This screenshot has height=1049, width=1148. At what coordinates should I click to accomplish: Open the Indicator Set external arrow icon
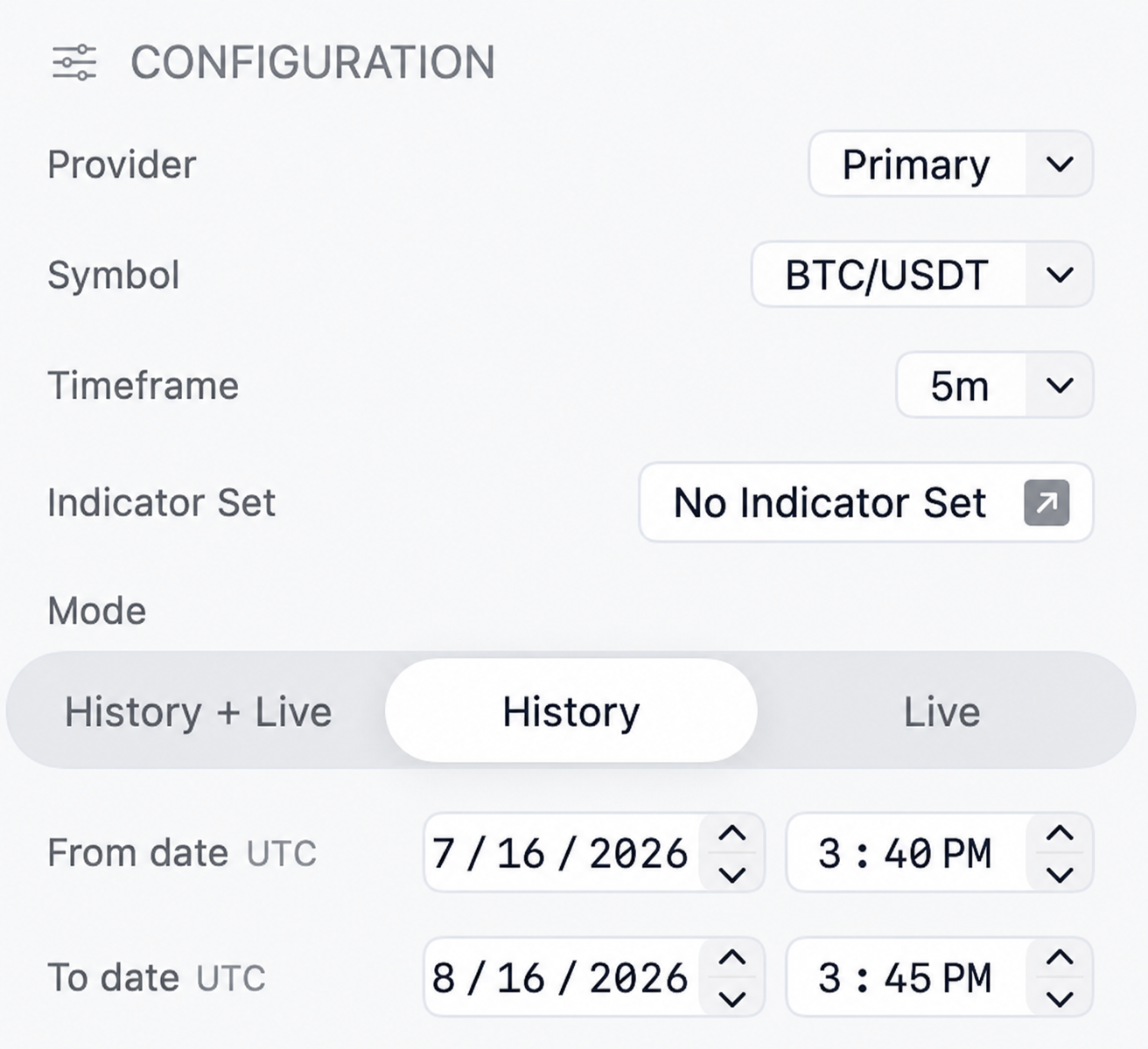pos(1046,503)
